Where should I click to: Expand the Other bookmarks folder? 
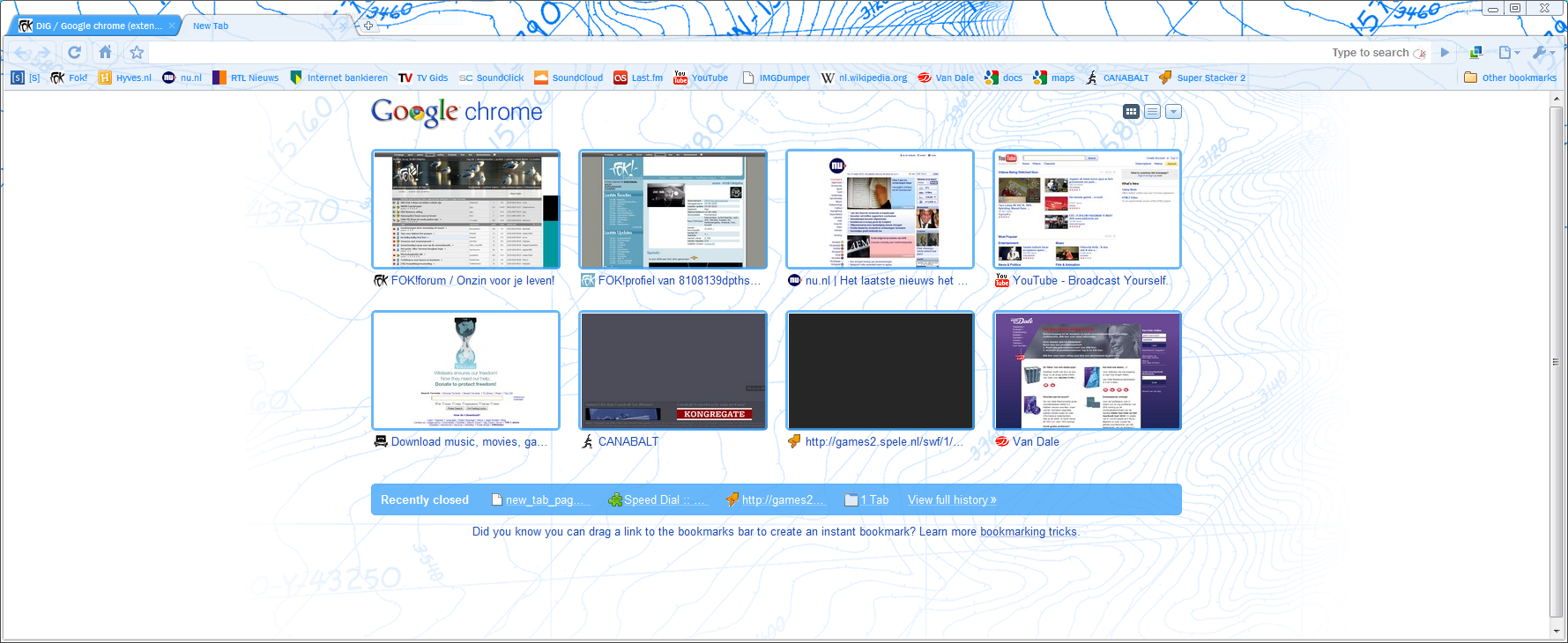[x=1510, y=78]
